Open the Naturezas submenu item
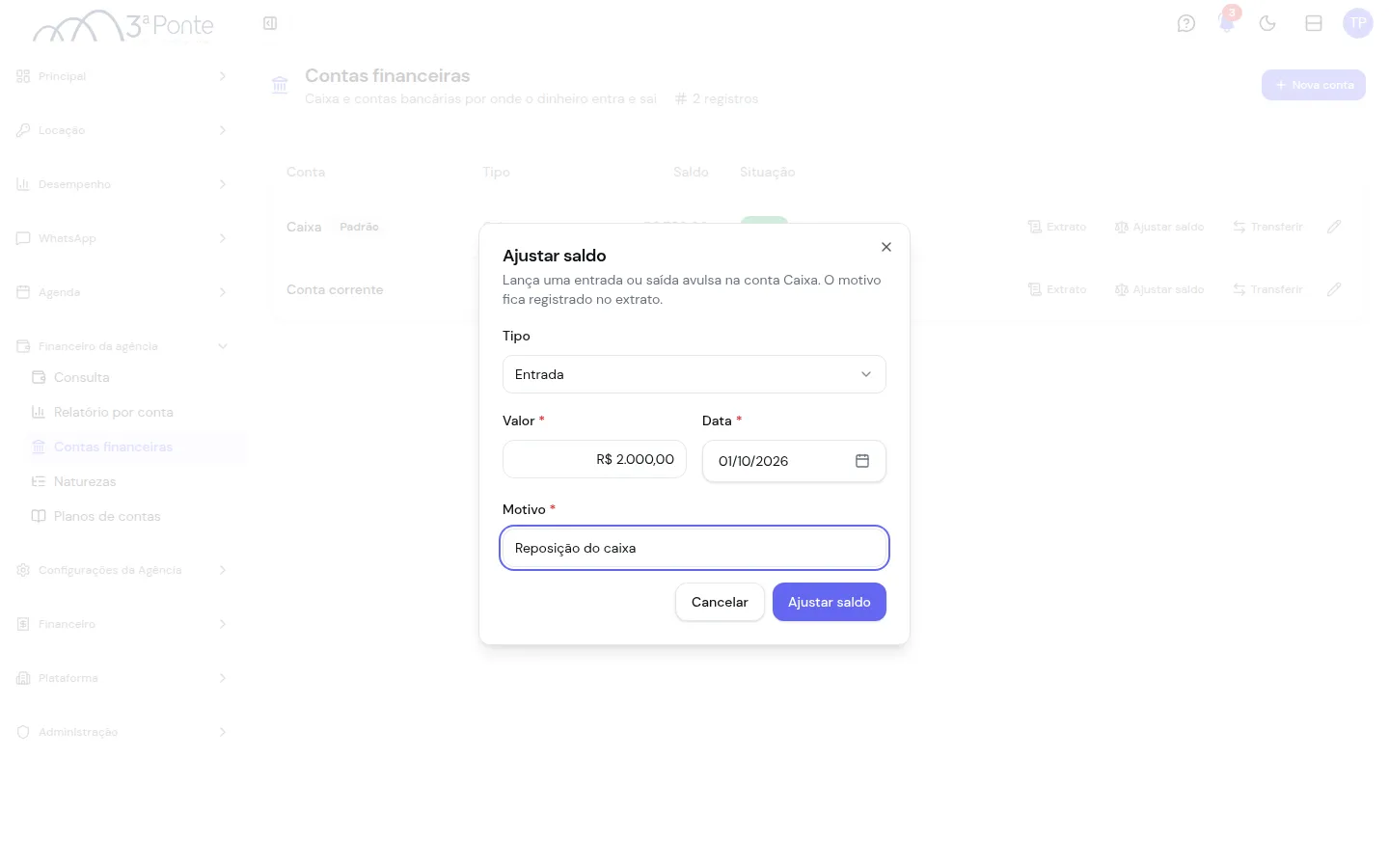Image resolution: width=1389 pixels, height=868 pixels. click(133, 481)
